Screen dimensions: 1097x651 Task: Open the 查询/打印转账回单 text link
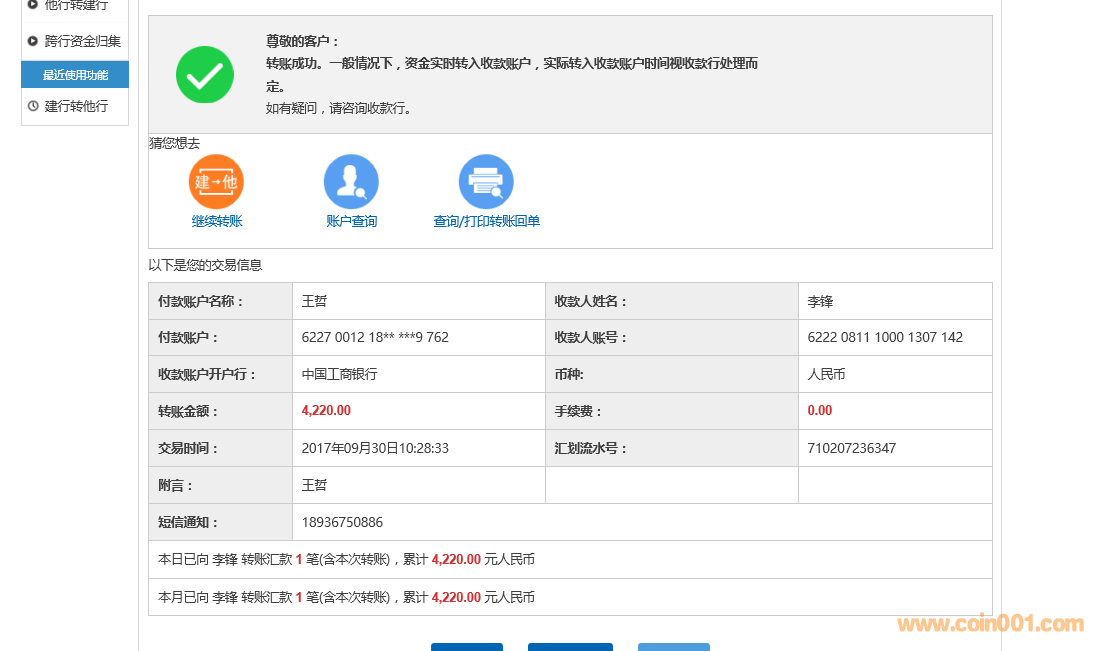(x=486, y=221)
